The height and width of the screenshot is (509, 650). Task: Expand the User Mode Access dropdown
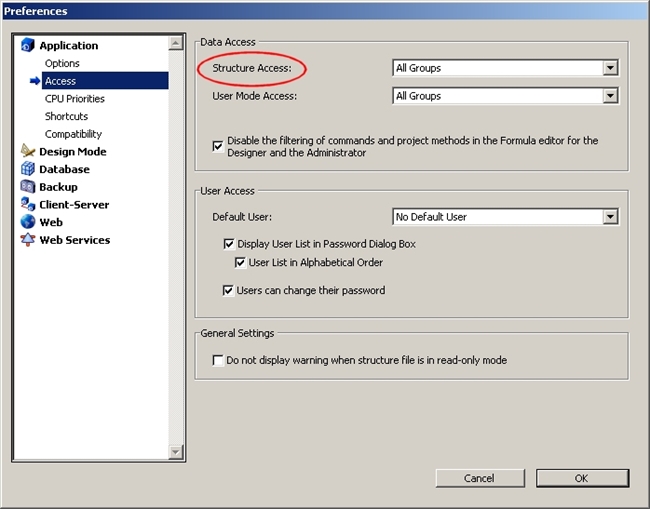610,96
